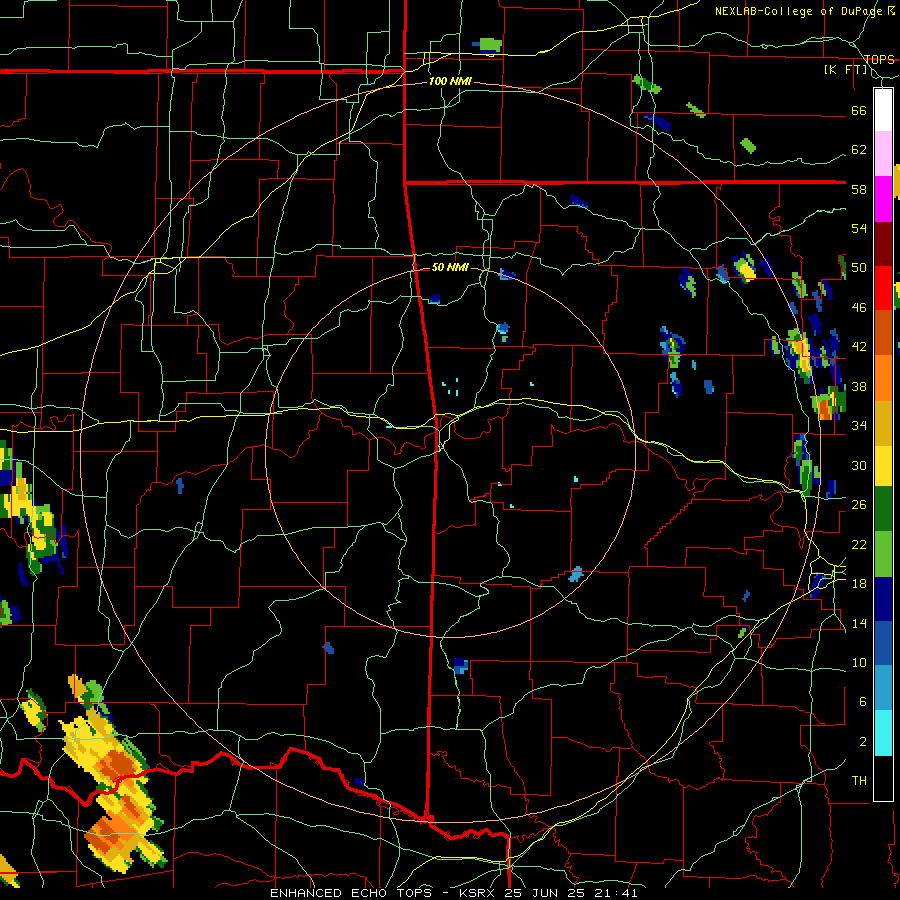Click the [K FT] units label
This screenshot has width=900, height=900.
[x=845, y=70]
